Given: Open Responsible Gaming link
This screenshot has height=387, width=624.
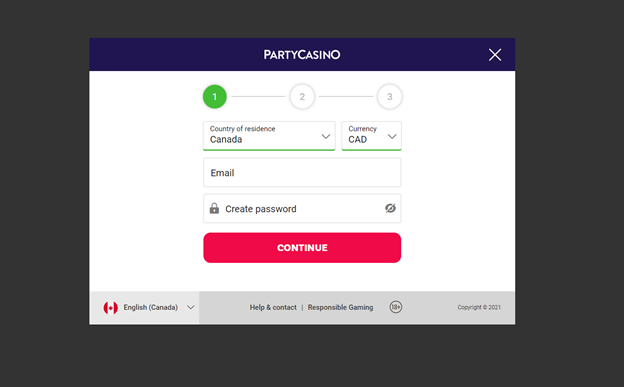Looking at the screenshot, I should pos(340,307).
